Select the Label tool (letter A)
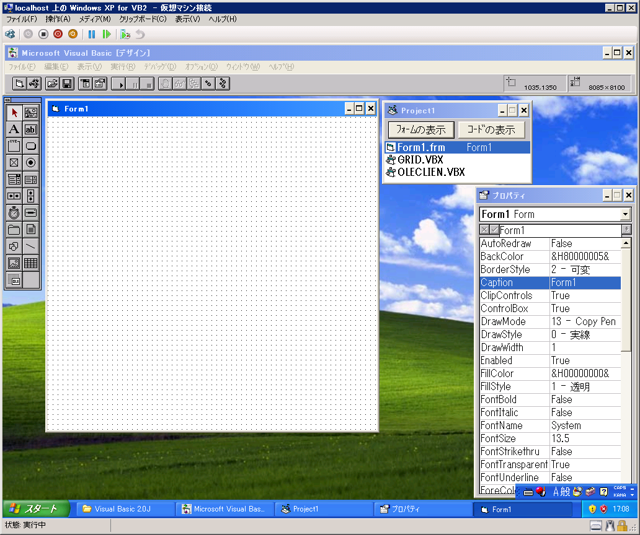The width and height of the screenshot is (640, 535). point(14,129)
